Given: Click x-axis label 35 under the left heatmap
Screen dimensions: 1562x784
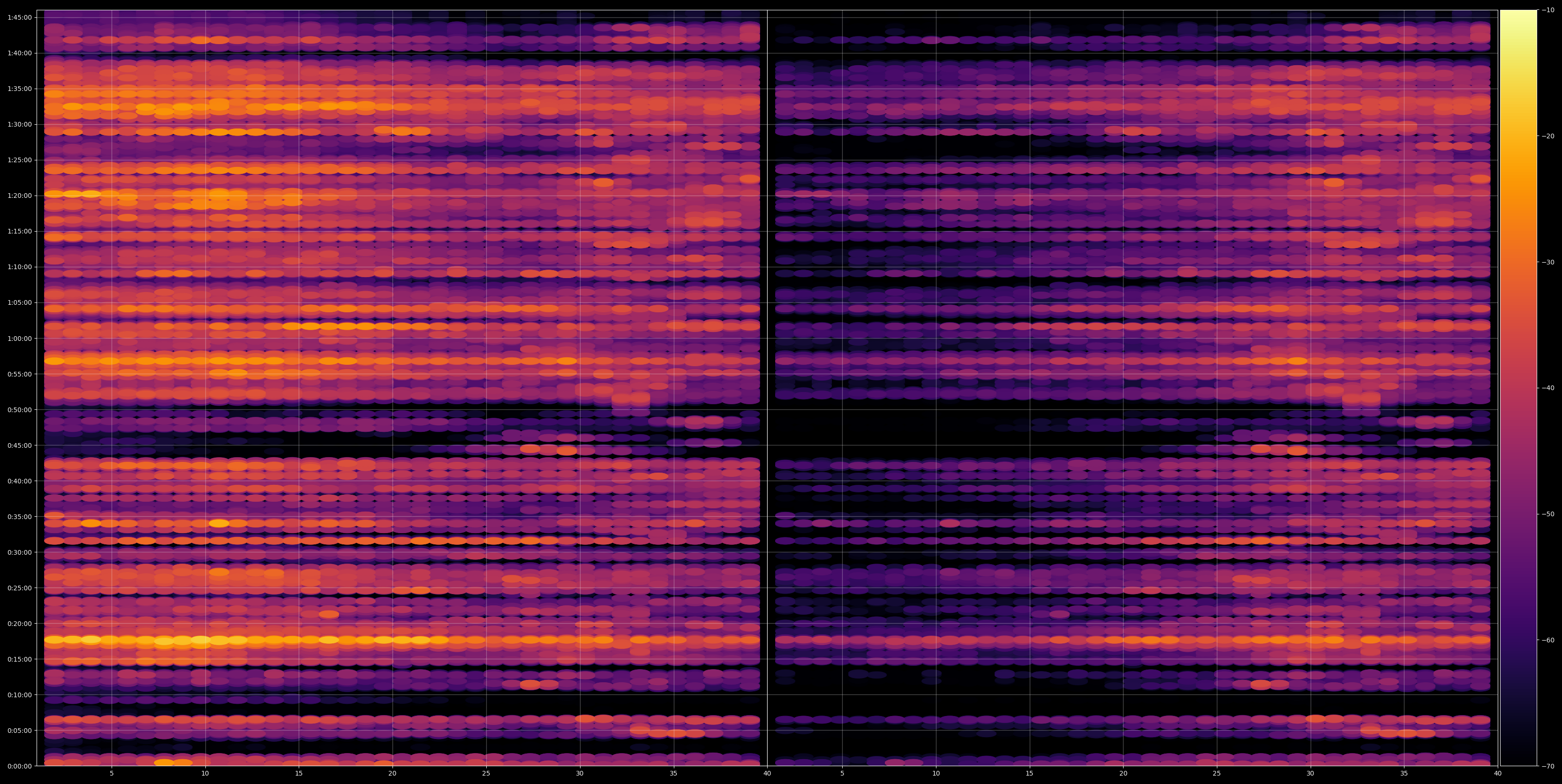Looking at the screenshot, I should pyautogui.click(x=674, y=774).
